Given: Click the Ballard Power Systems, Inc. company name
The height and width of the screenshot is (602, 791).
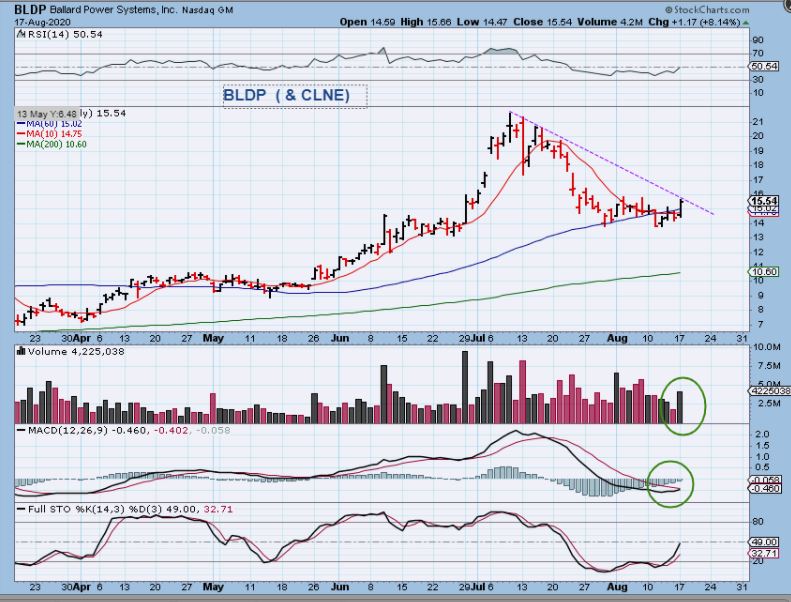Looking at the screenshot, I should point(114,10).
